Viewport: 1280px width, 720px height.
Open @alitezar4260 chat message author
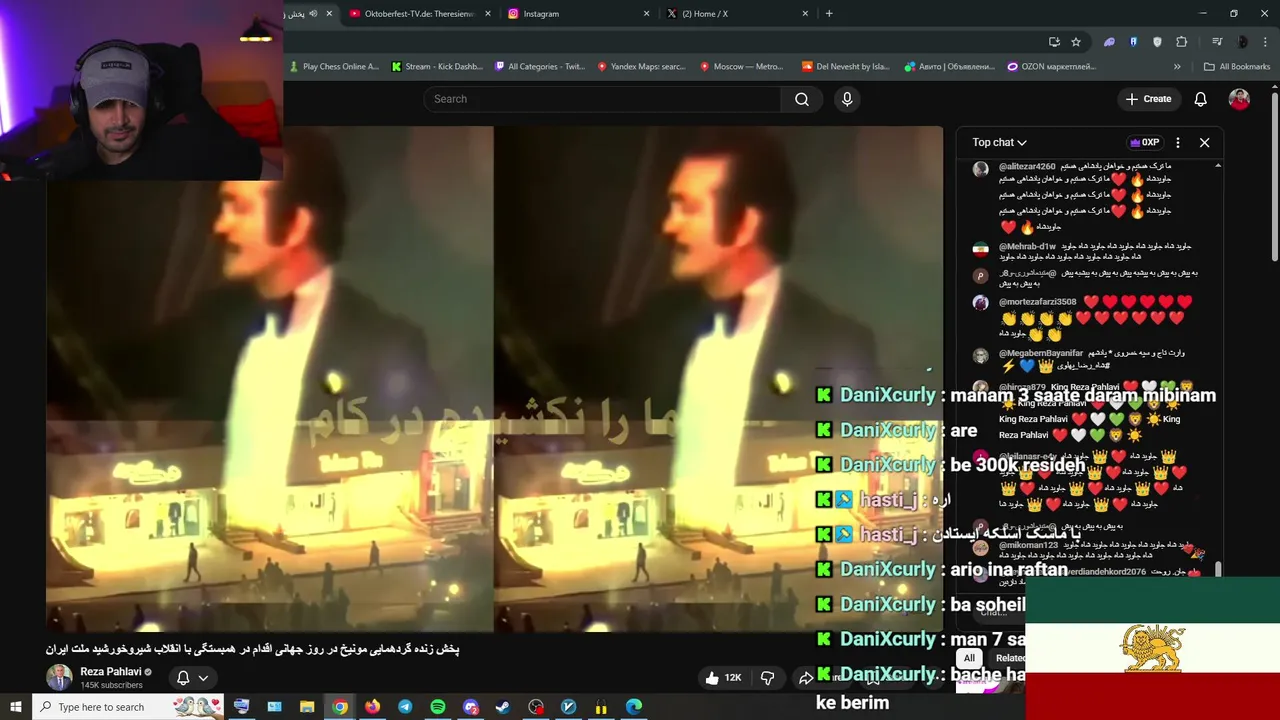1027,166
